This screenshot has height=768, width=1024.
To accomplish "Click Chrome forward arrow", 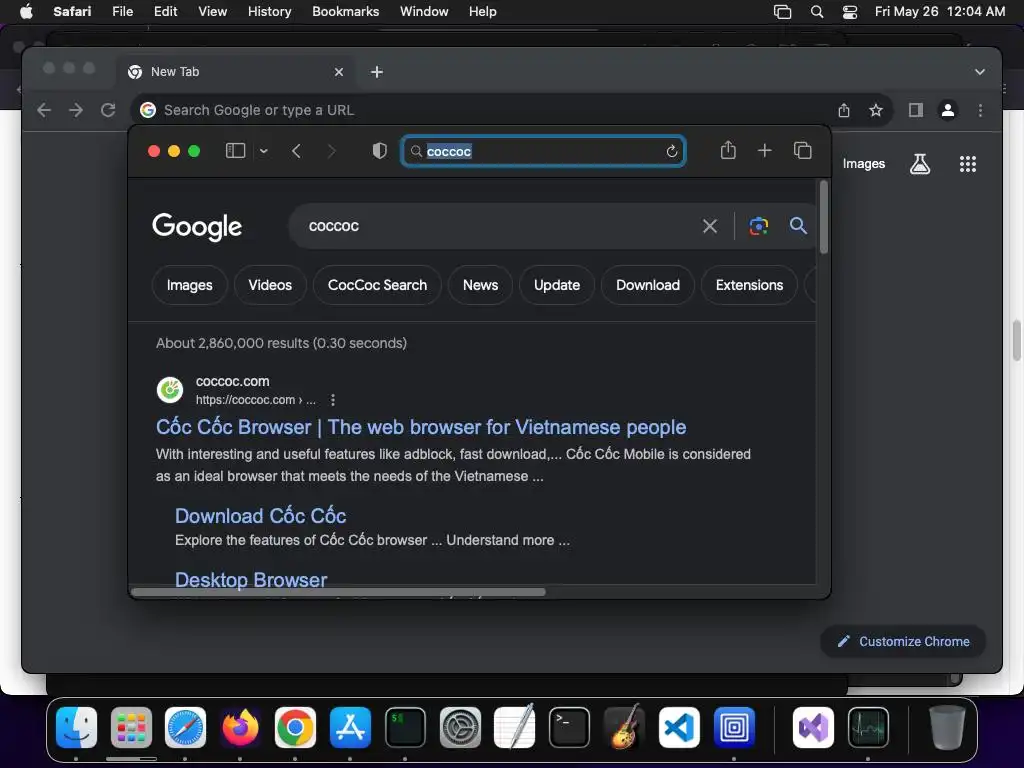I will pyautogui.click(x=76, y=110).
